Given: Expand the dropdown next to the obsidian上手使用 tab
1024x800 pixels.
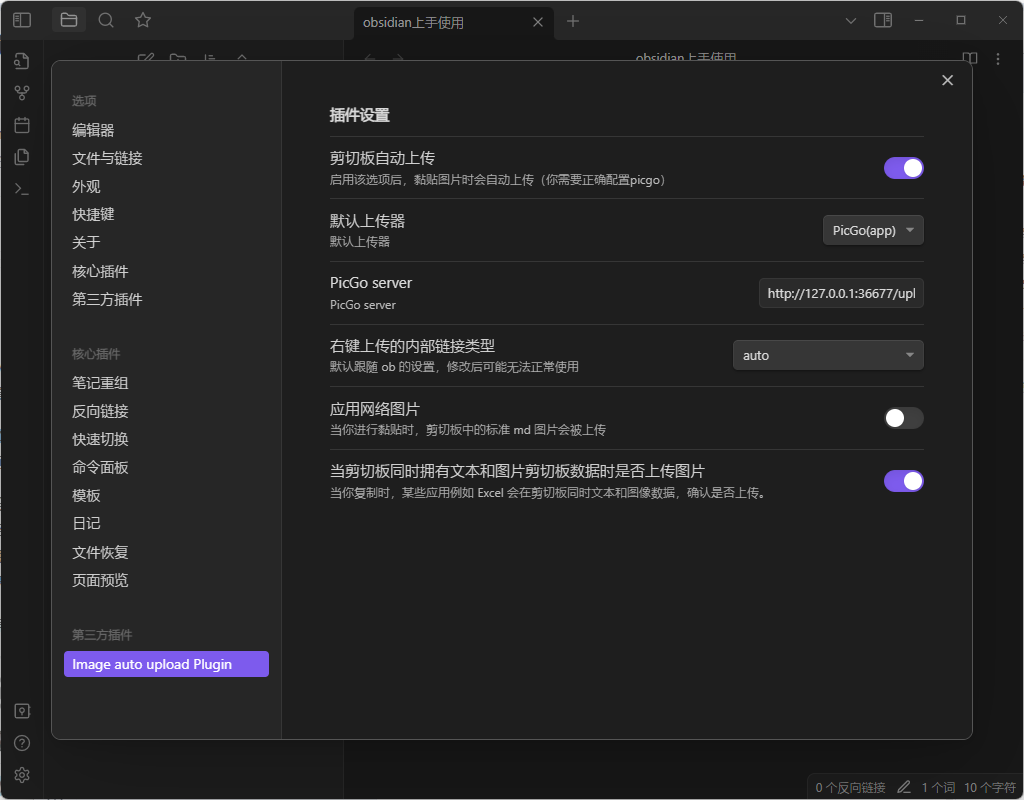Looking at the screenshot, I should (x=850, y=19).
